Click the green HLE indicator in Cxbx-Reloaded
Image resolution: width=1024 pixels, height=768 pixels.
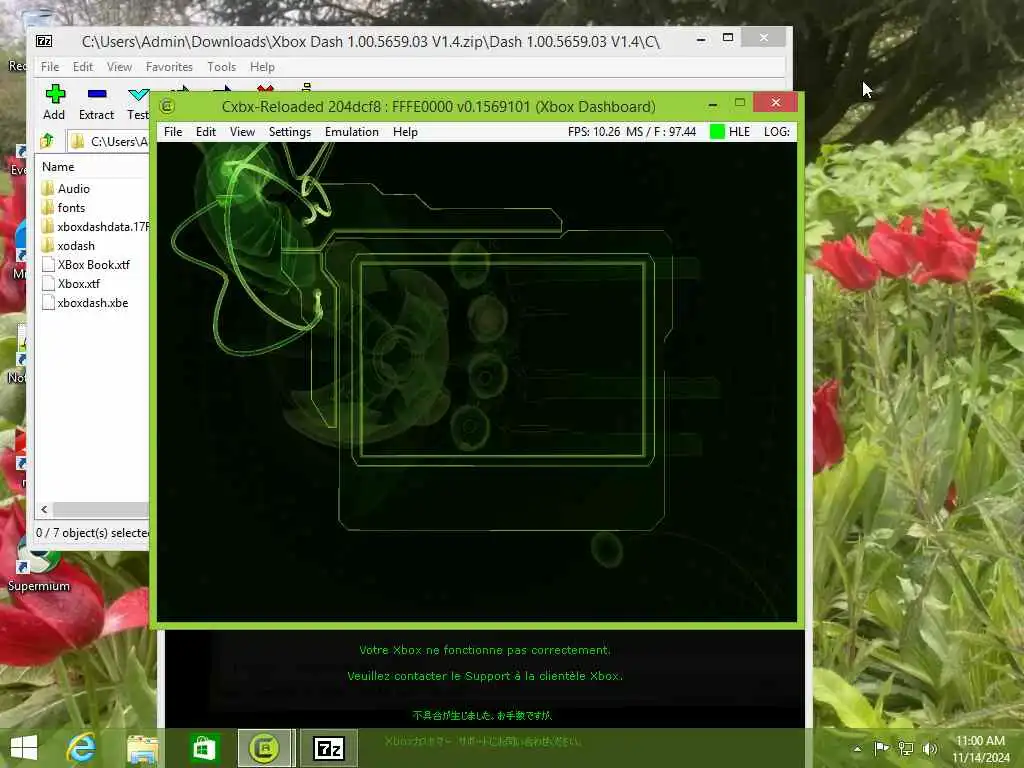point(717,132)
